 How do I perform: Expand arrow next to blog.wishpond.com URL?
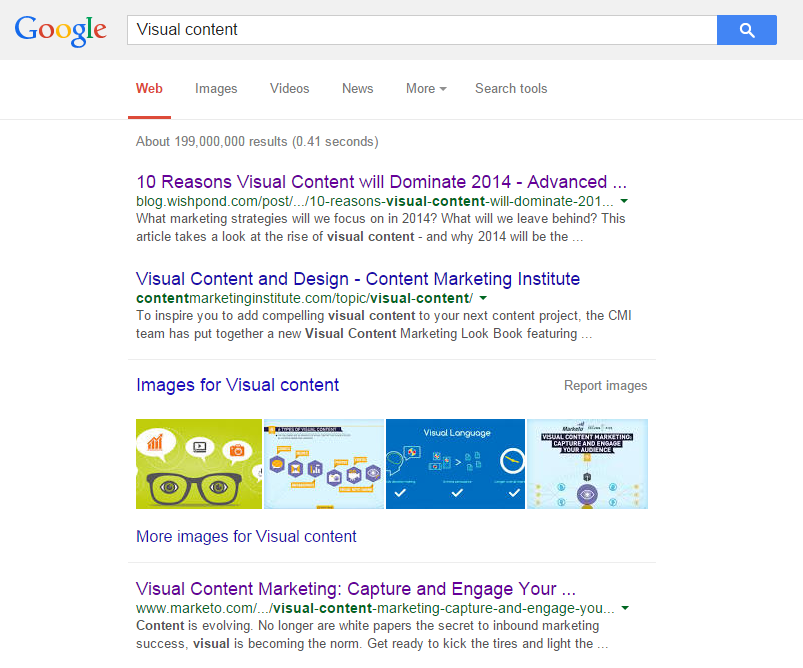[x=624, y=201]
